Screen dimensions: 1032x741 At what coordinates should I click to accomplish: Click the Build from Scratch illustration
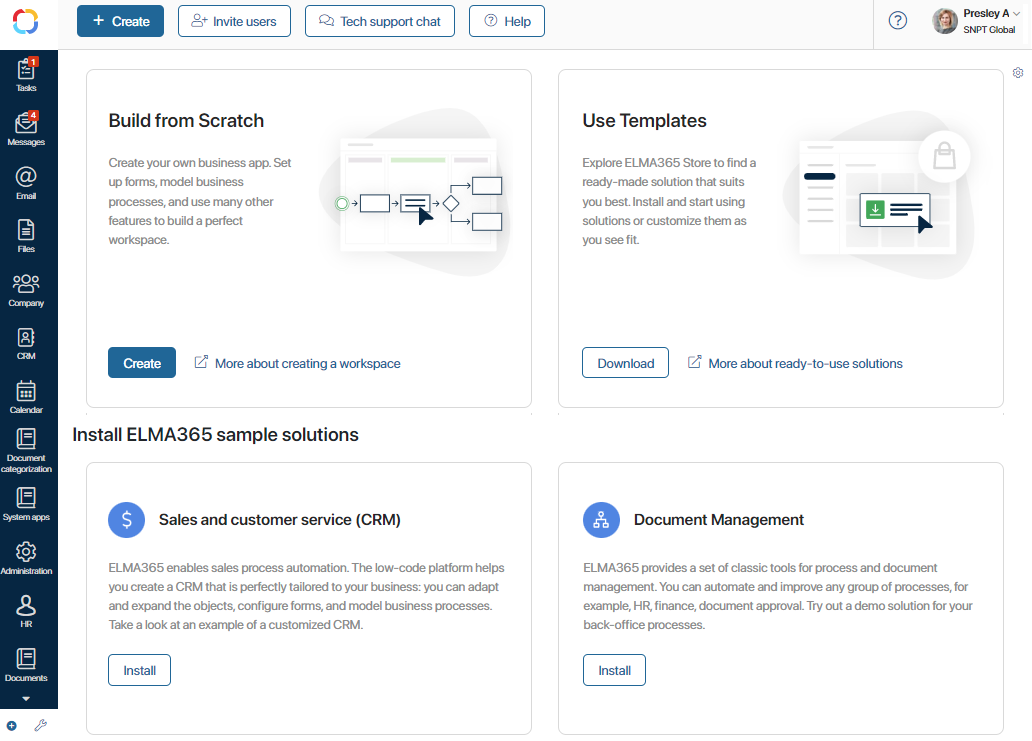point(416,192)
